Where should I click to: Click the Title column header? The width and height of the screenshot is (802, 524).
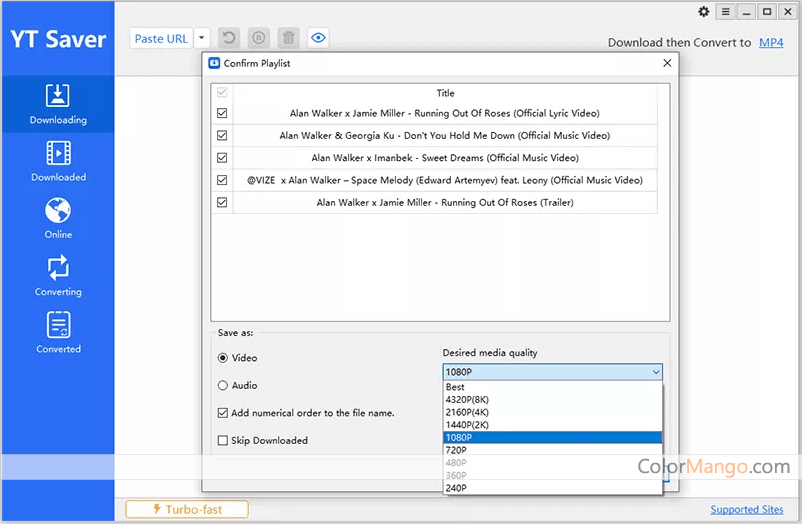(x=445, y=93)
